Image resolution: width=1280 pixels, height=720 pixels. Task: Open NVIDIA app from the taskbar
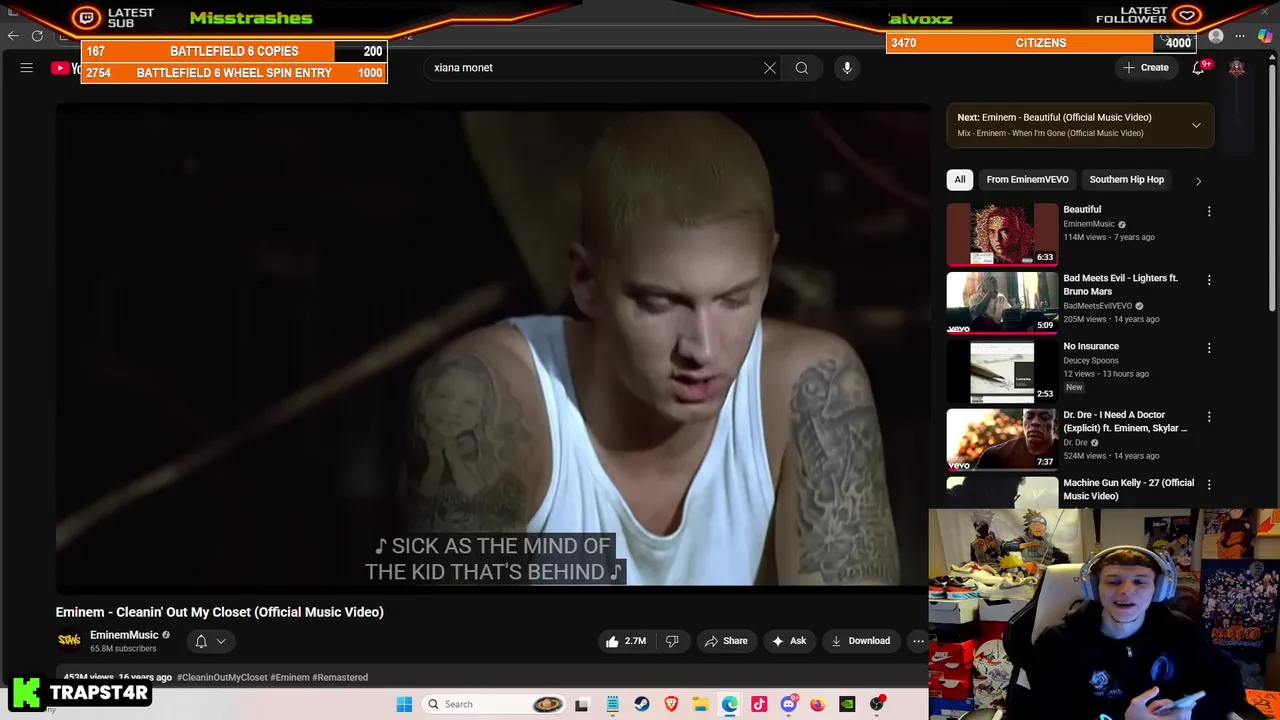[x=847, y=704]
